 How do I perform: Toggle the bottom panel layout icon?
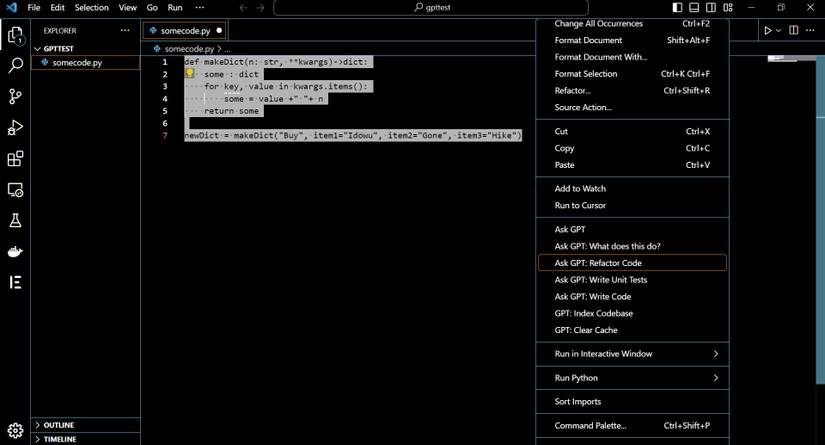click(x=694, y=8)
